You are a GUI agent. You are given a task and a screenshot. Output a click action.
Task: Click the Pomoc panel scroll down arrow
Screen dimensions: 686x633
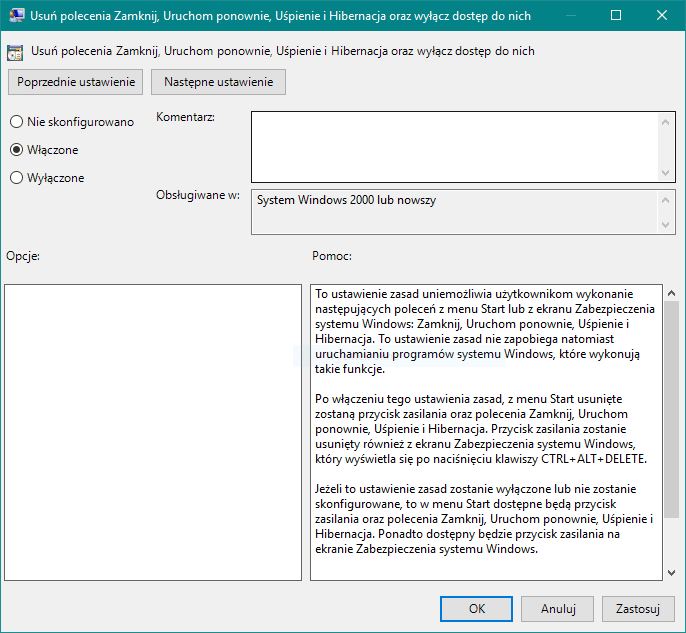[672, 573]
